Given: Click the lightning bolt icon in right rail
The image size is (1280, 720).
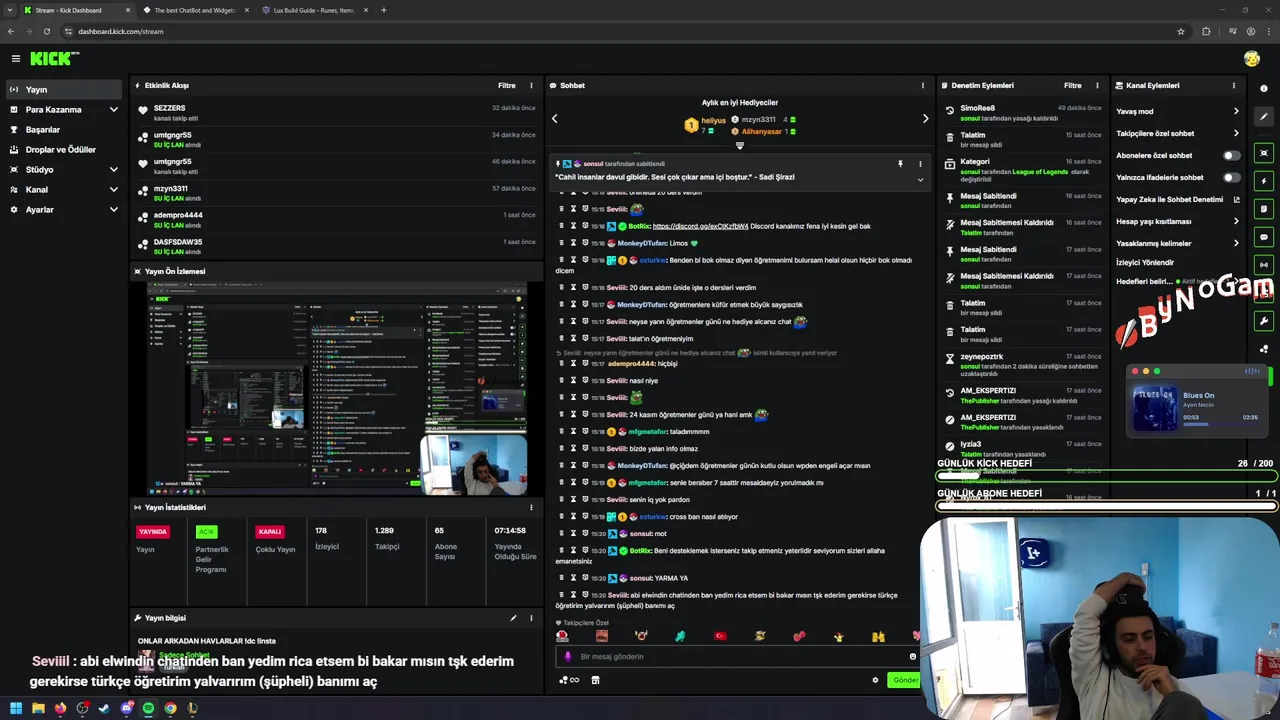Looking at the screenshot, I should coord(1264,181).
